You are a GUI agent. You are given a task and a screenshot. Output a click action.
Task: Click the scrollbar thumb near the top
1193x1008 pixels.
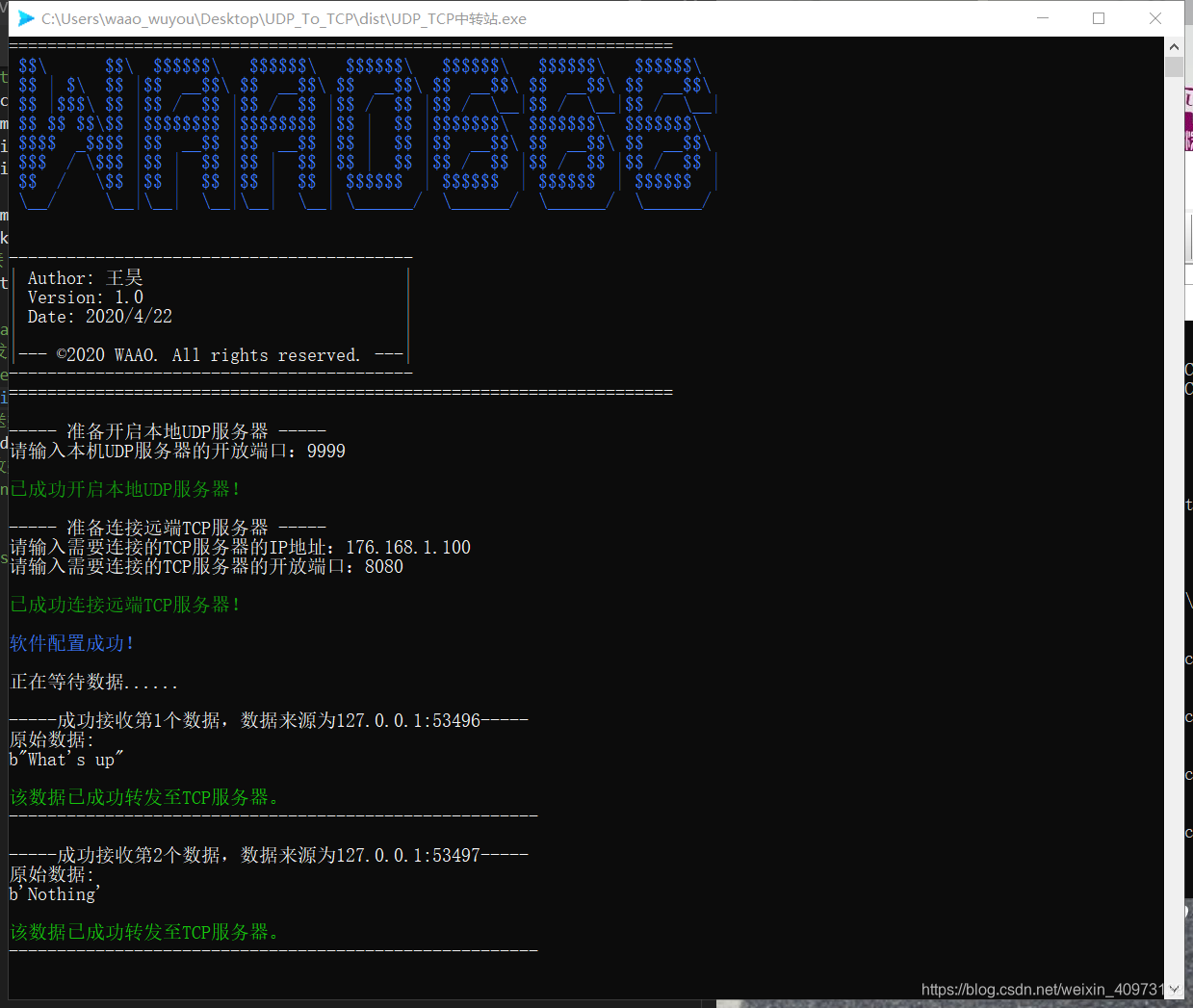pyautogui.click(x=1174, y=65)
